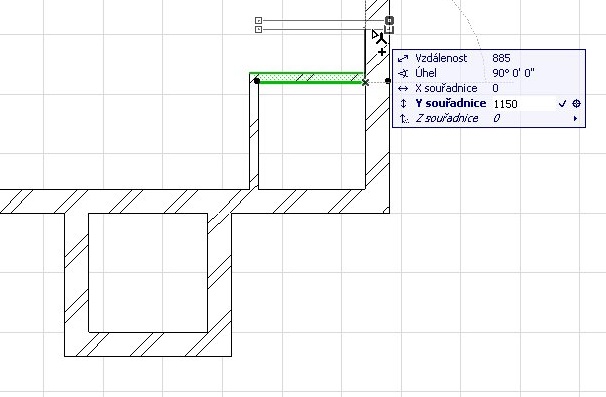606x397 pixels.
Task: Accept the Y coordinate with the checkmark
Action: click(563, 104)
